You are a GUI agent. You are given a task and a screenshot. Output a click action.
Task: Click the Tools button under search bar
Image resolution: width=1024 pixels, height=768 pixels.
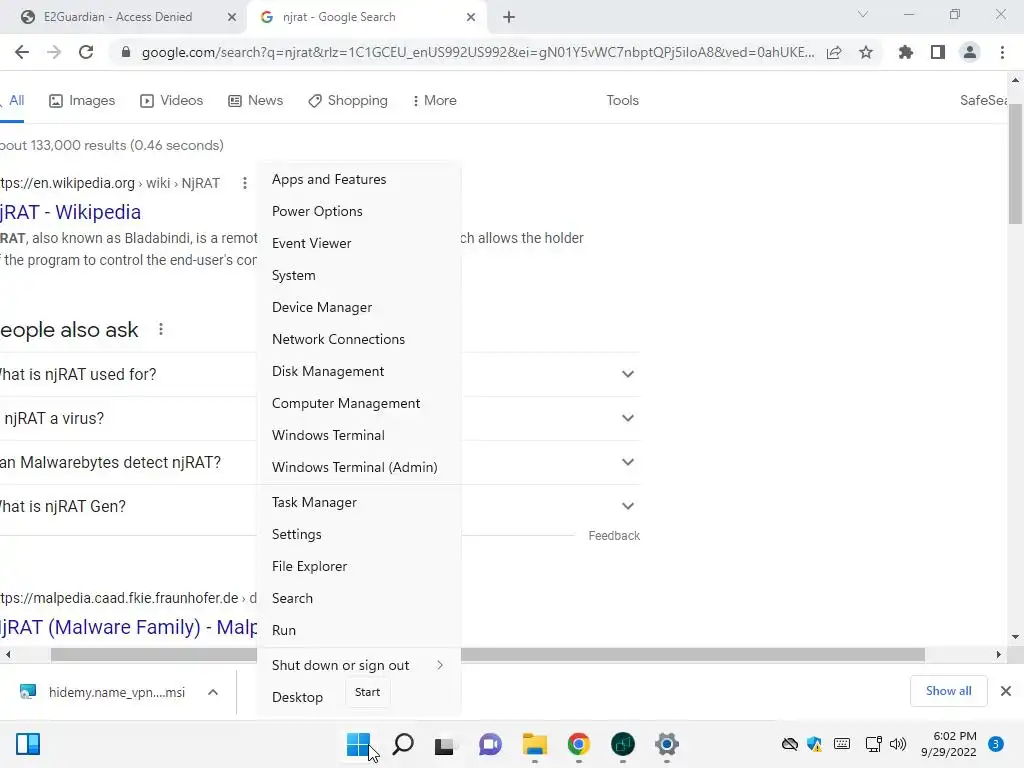pos(622,101)
